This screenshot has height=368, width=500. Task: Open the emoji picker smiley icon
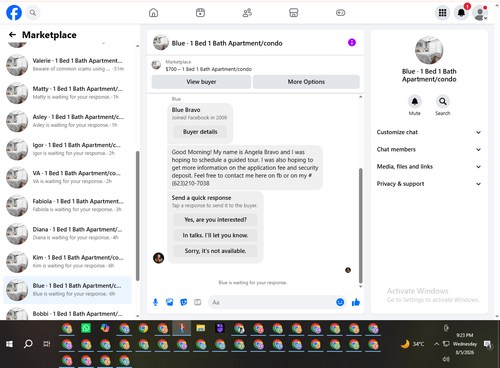click(x=340, y=302)
